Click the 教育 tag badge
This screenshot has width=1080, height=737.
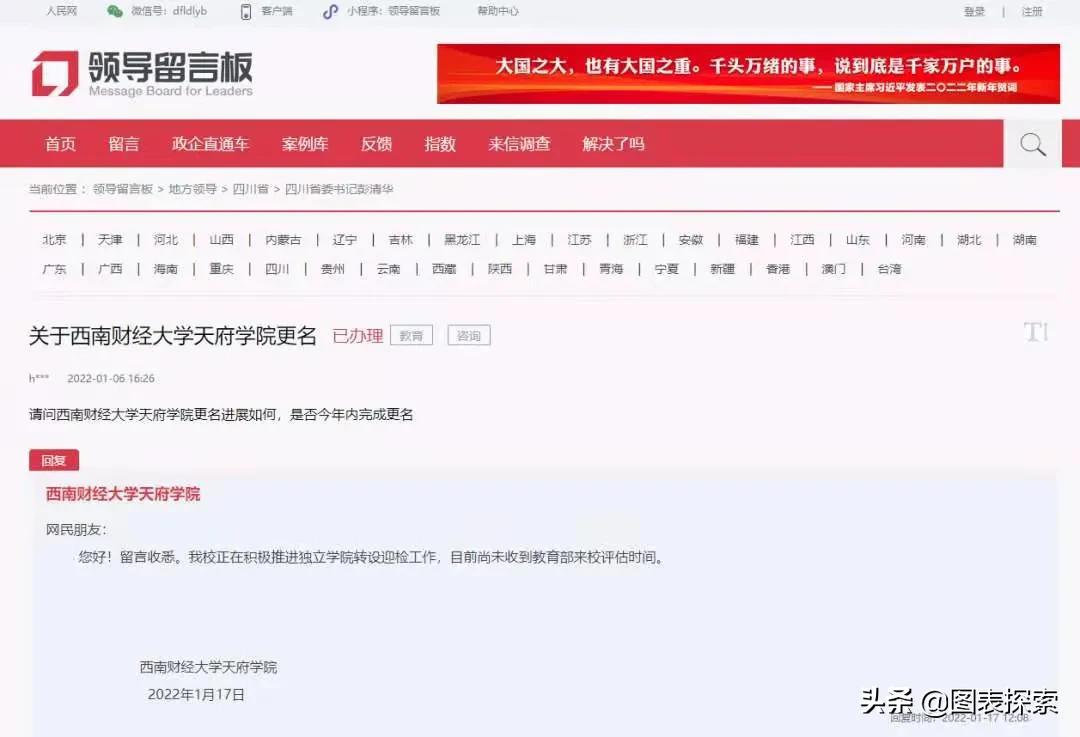tap(411, 335)
